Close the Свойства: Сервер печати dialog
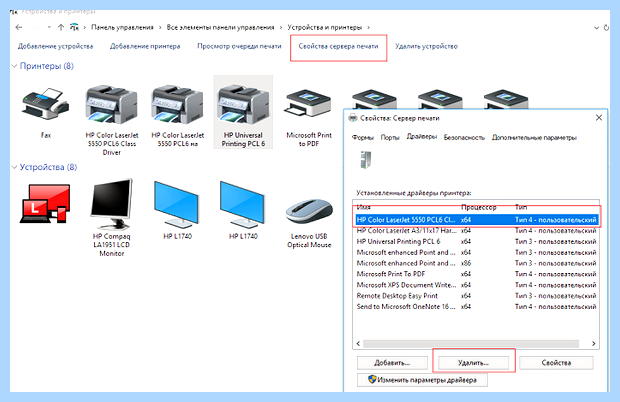620x402 pixels. click(x=599, y=118)
